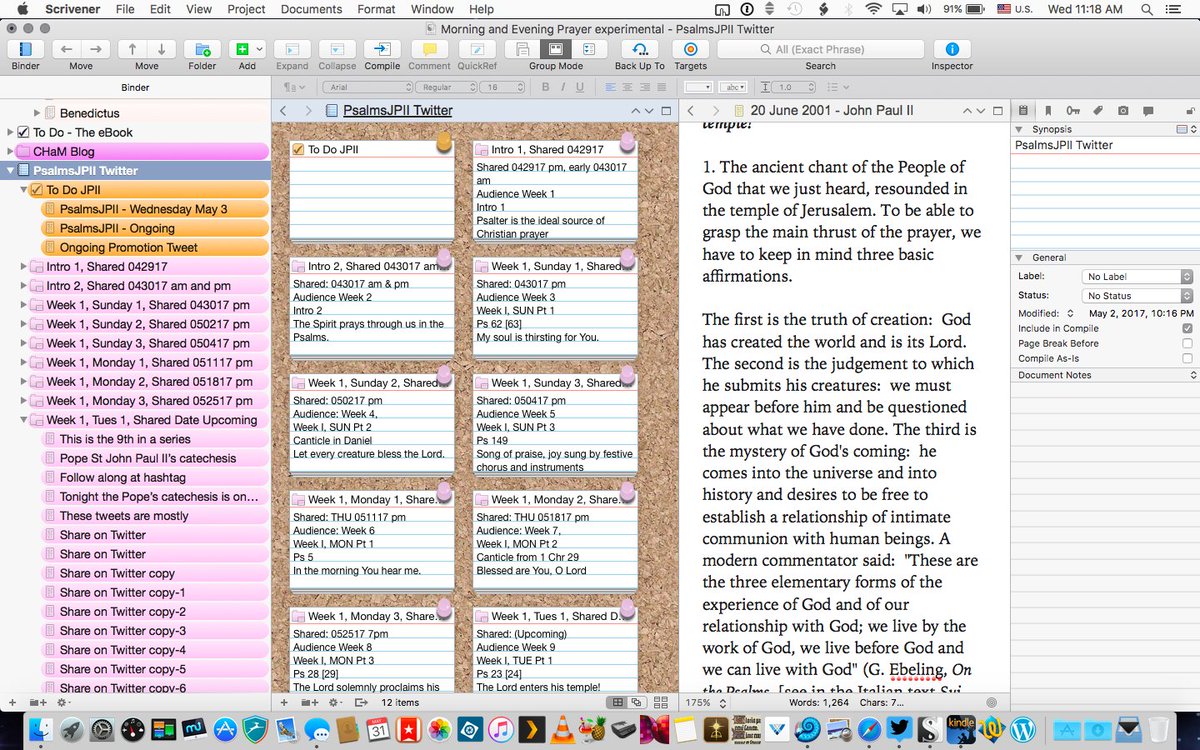Switch corkboard to freeform mode in footer
The height and width of the screenshot is (750, 1200).
[639, 703]
